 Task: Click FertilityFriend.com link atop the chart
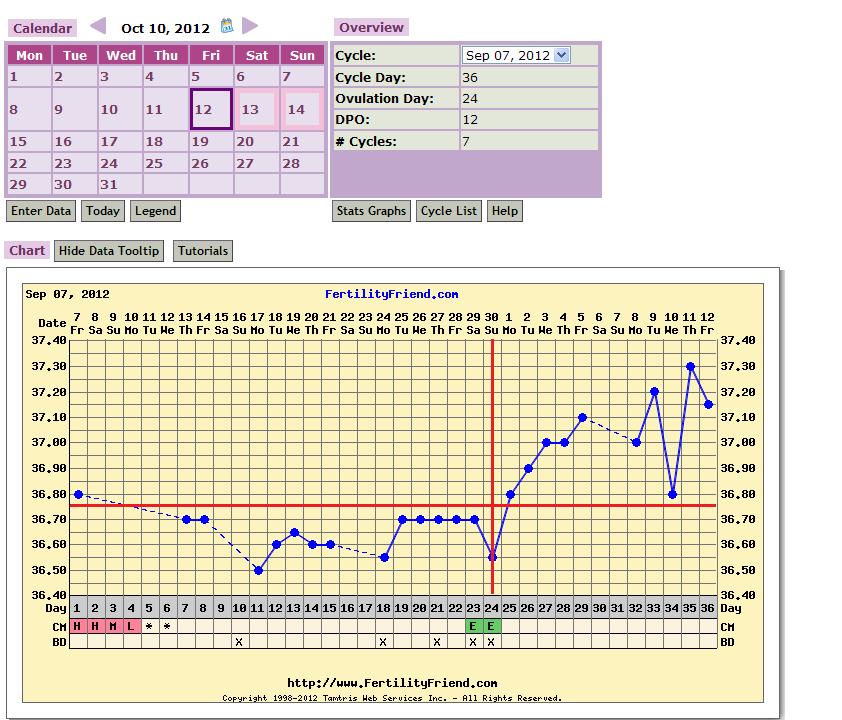(x=392, y=294)
